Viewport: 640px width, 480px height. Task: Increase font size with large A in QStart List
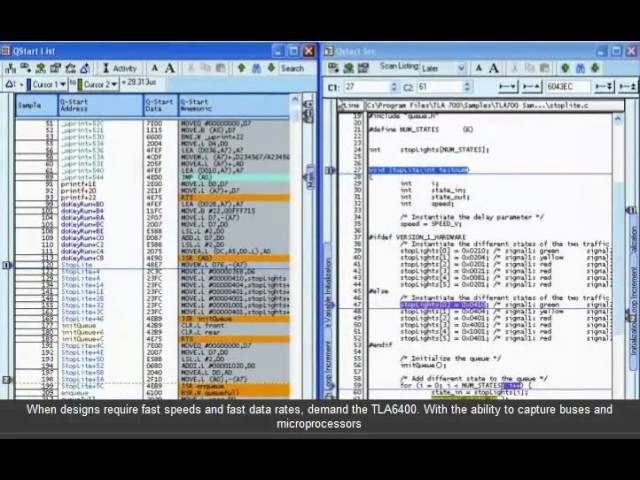pos(170,68)
